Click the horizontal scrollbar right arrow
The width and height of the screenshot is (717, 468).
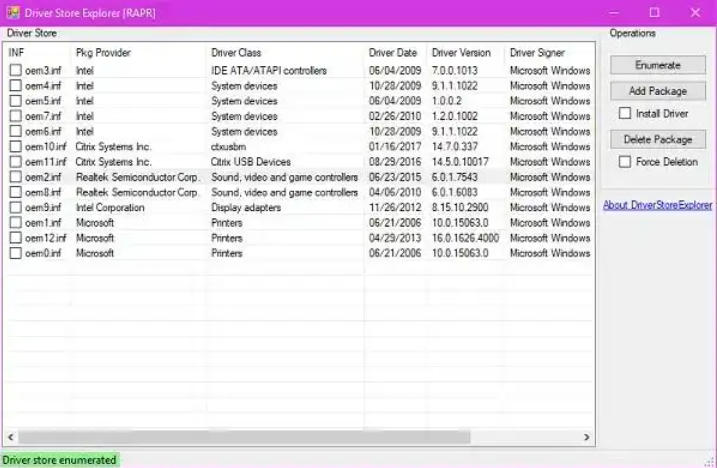[x=587, y=437]
